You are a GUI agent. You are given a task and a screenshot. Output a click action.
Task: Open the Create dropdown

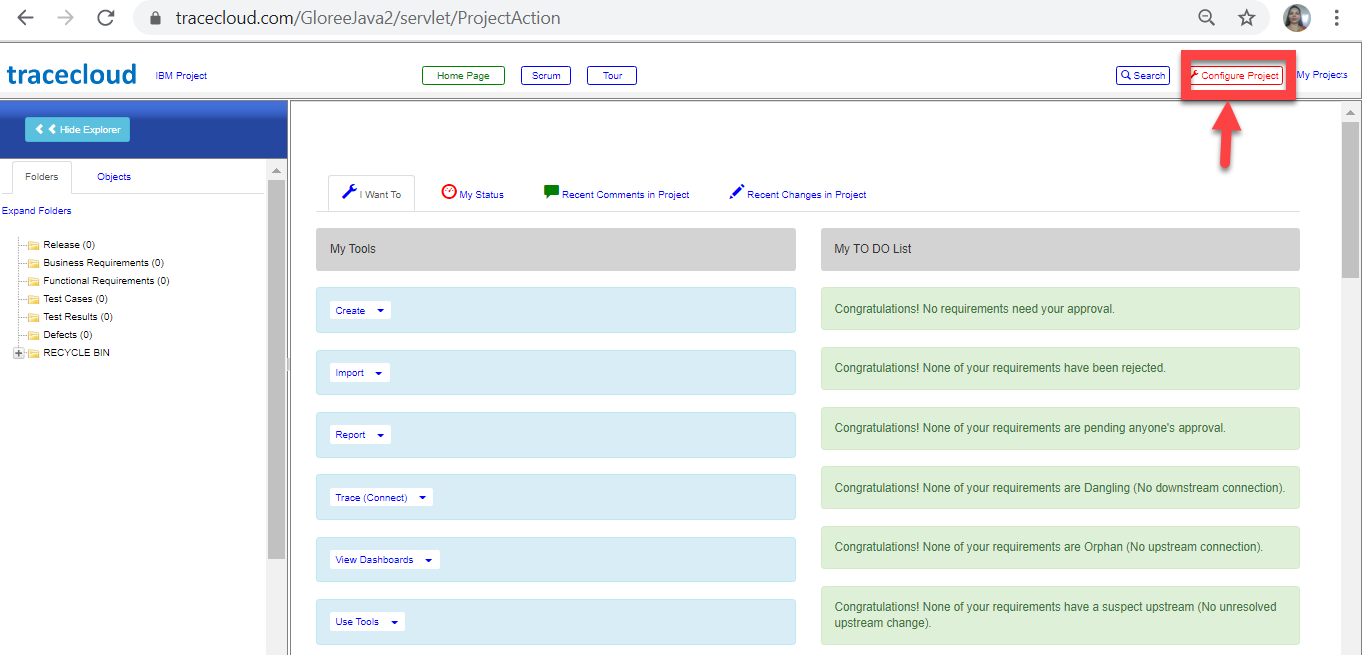coord(360,311)
